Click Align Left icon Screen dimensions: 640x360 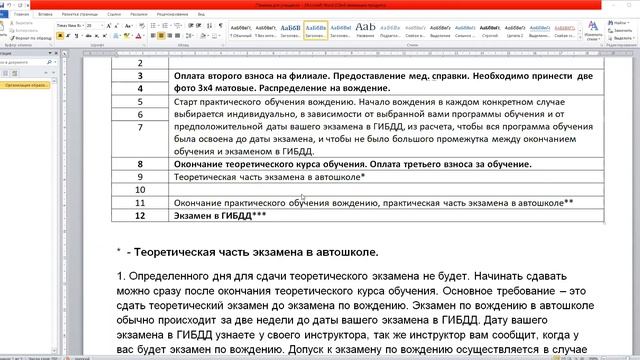click(153, 36)
